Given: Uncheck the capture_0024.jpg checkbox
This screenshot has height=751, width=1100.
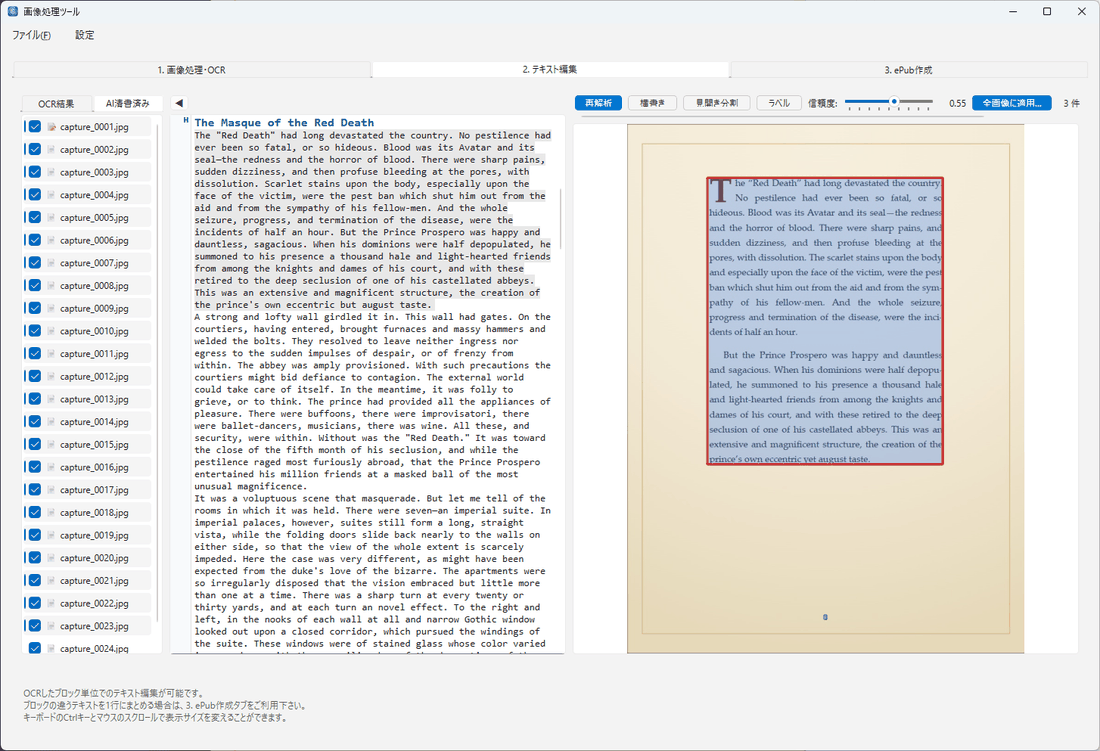Looking at the screenshot, I should coord(34,648).
